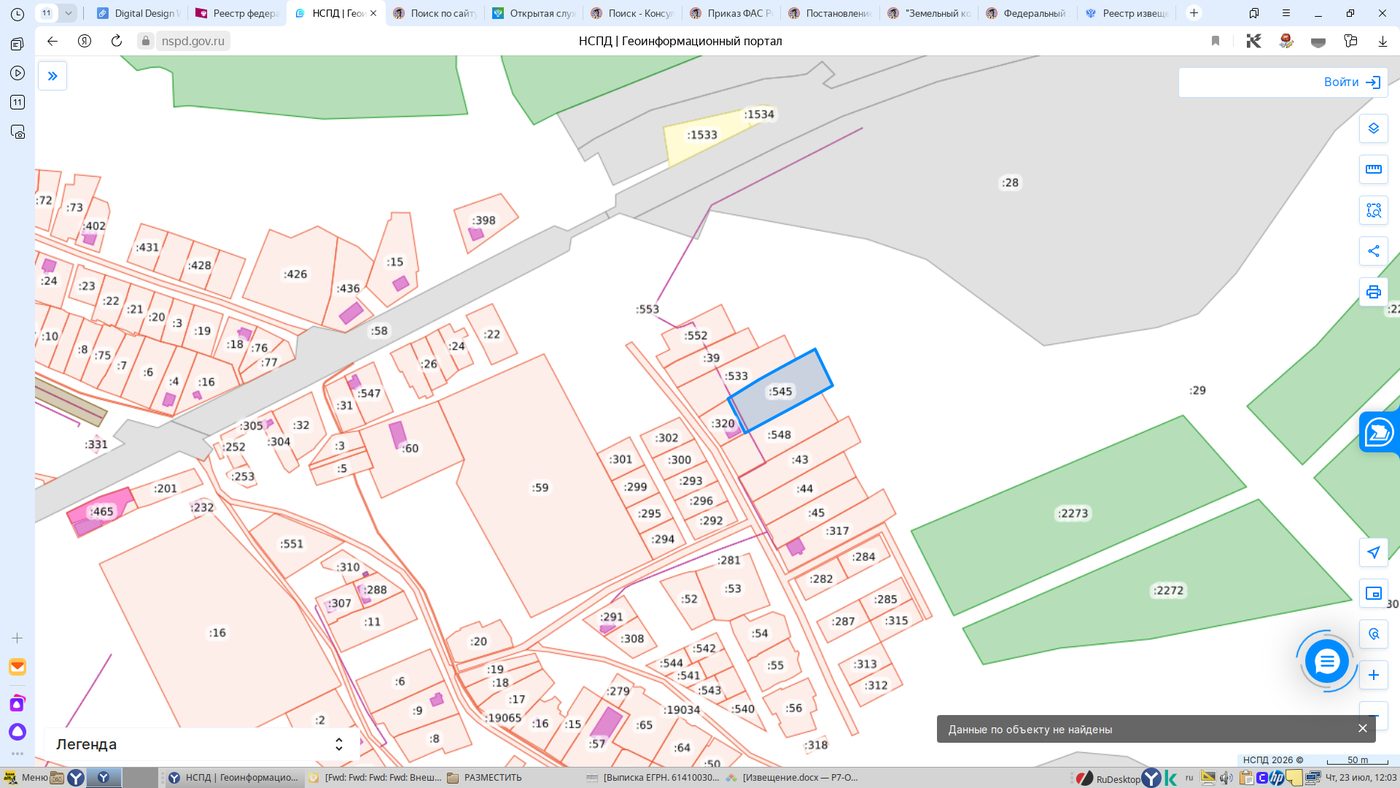Open the round blue chat assistant button
Screen dimensions: 1400x788
click(x=1327, y=661)
